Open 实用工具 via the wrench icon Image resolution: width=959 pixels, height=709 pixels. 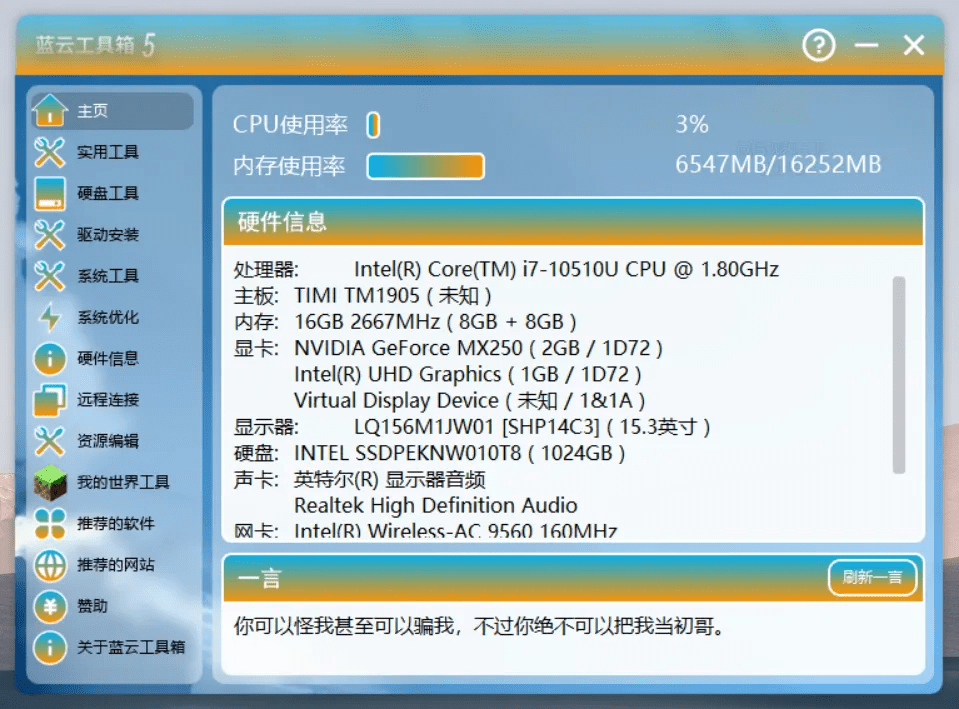49,152
